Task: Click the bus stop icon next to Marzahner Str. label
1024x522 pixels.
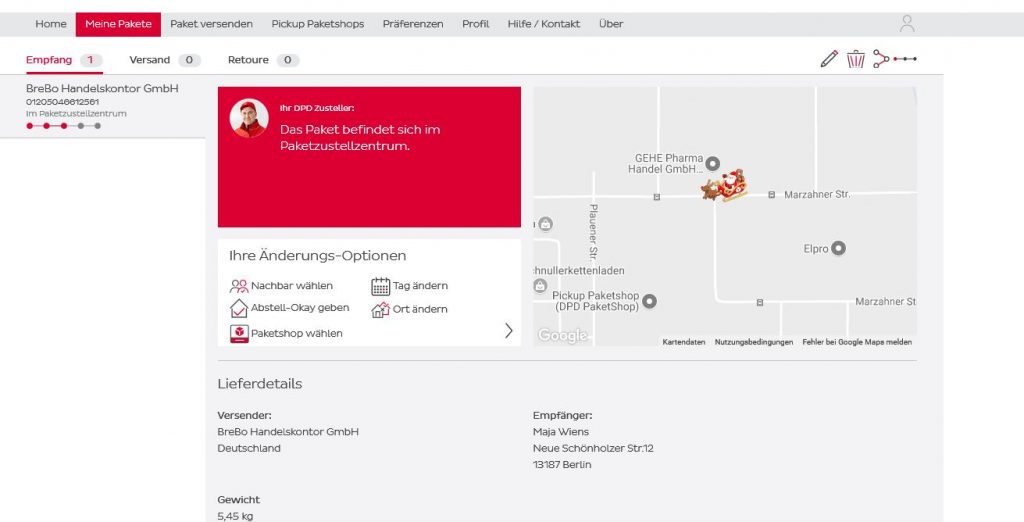Action: tap(771, 195)
